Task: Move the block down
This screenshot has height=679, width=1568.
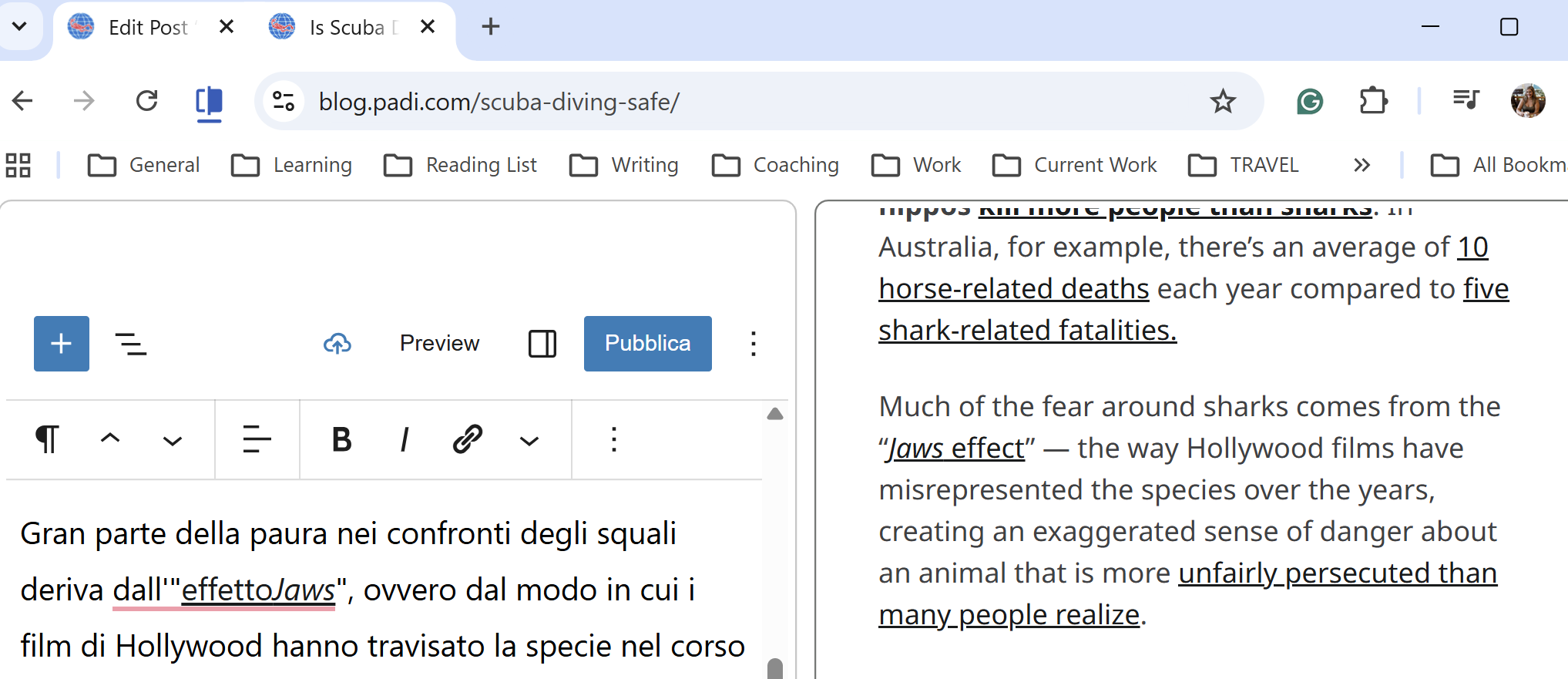Action: pyautogui.click(x=173, y=442)
